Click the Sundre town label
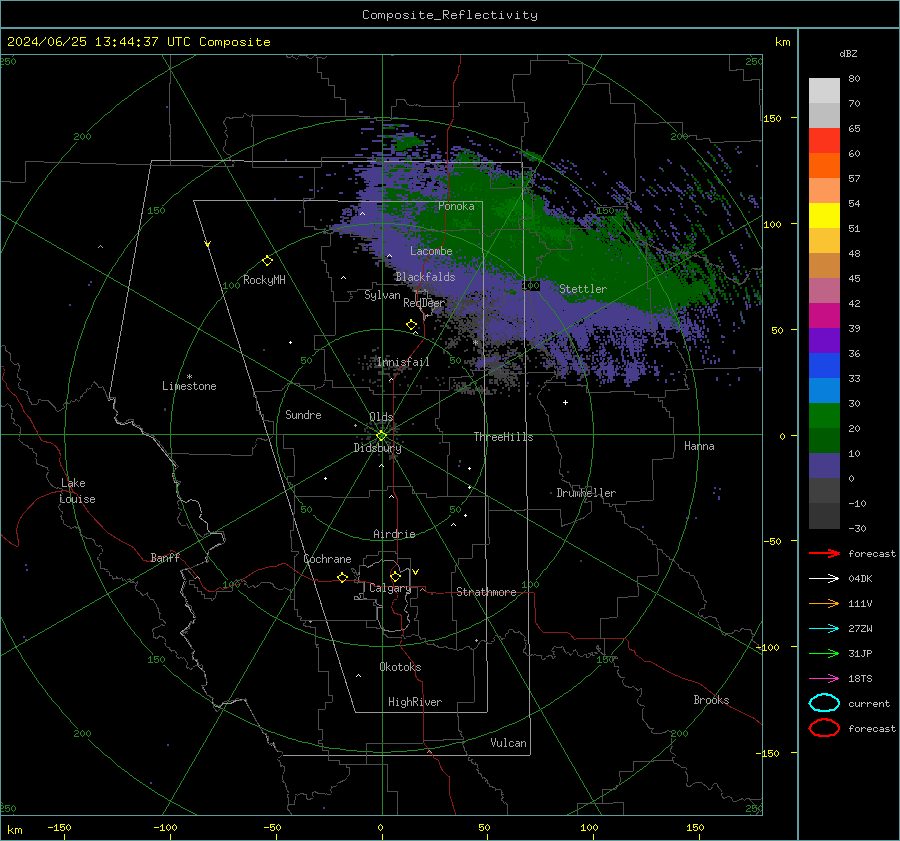 tap(303, 414)
